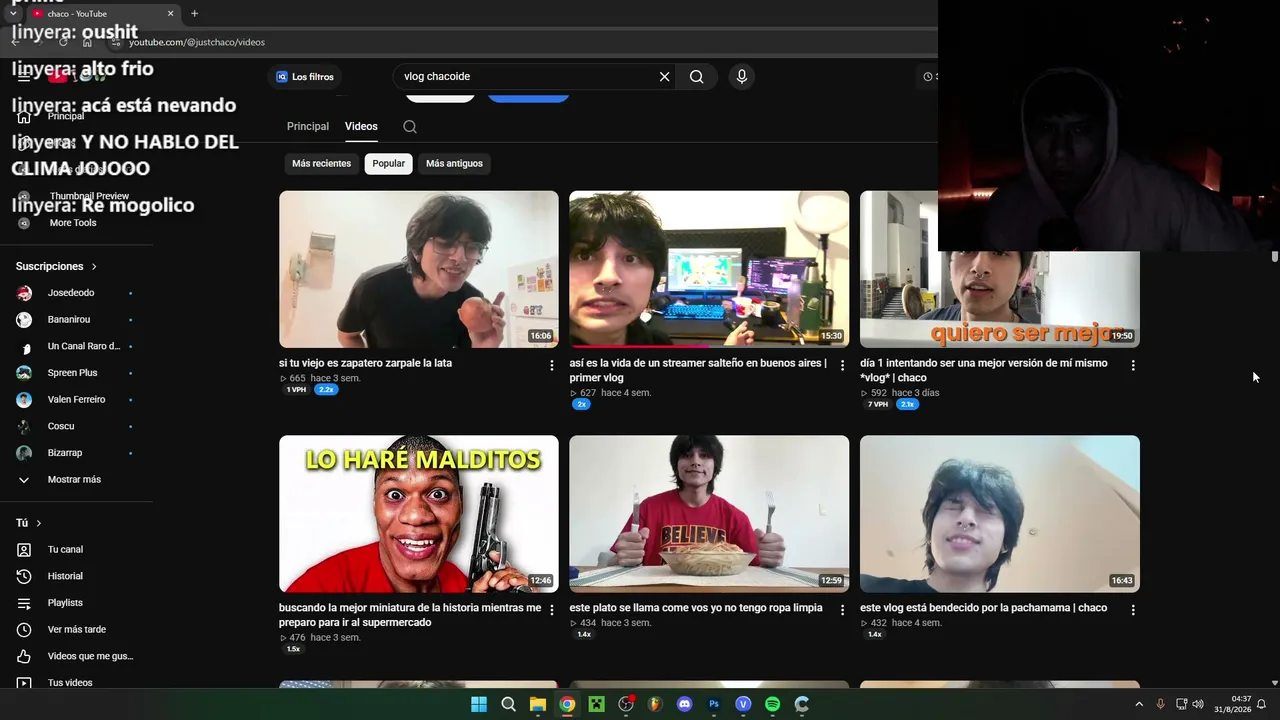This screenshot has height=720, width=1280.
Task: Clear the YouTube search box text
Action: click(x=664, y=76)
